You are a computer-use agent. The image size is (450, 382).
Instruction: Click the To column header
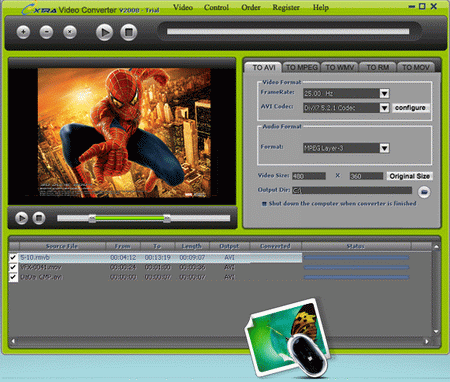(x=157, y=246)
